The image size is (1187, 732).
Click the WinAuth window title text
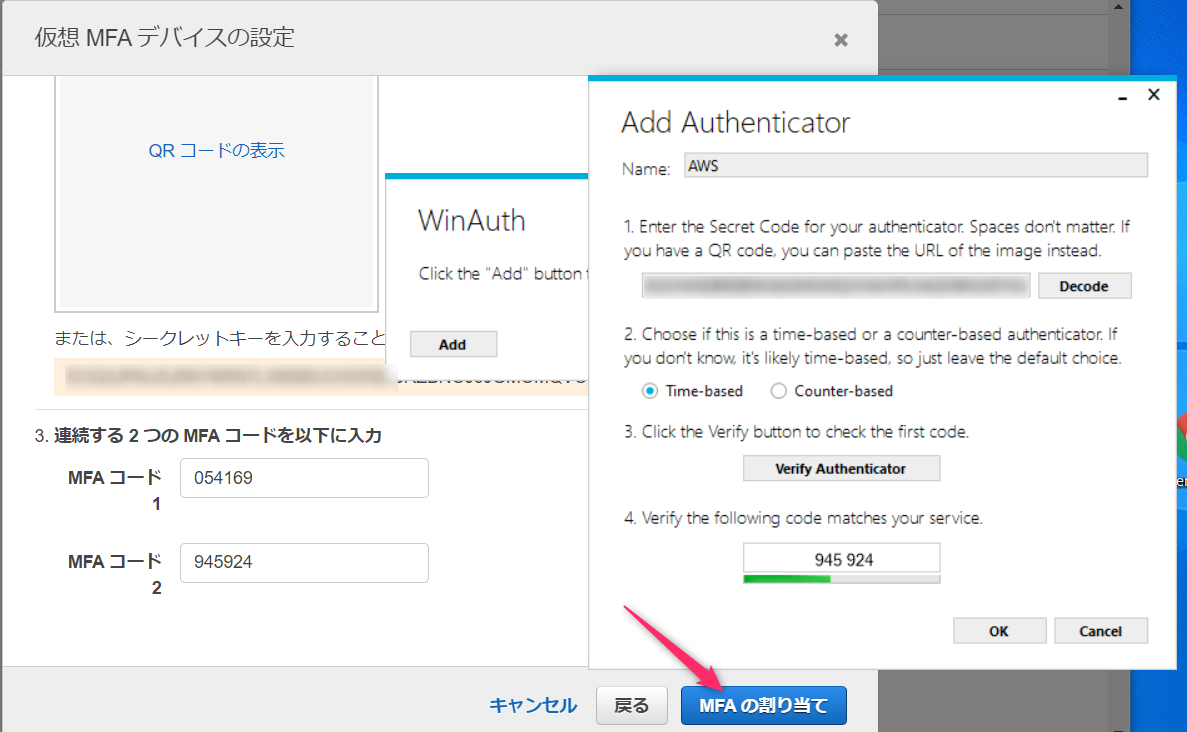click(472, 220)
